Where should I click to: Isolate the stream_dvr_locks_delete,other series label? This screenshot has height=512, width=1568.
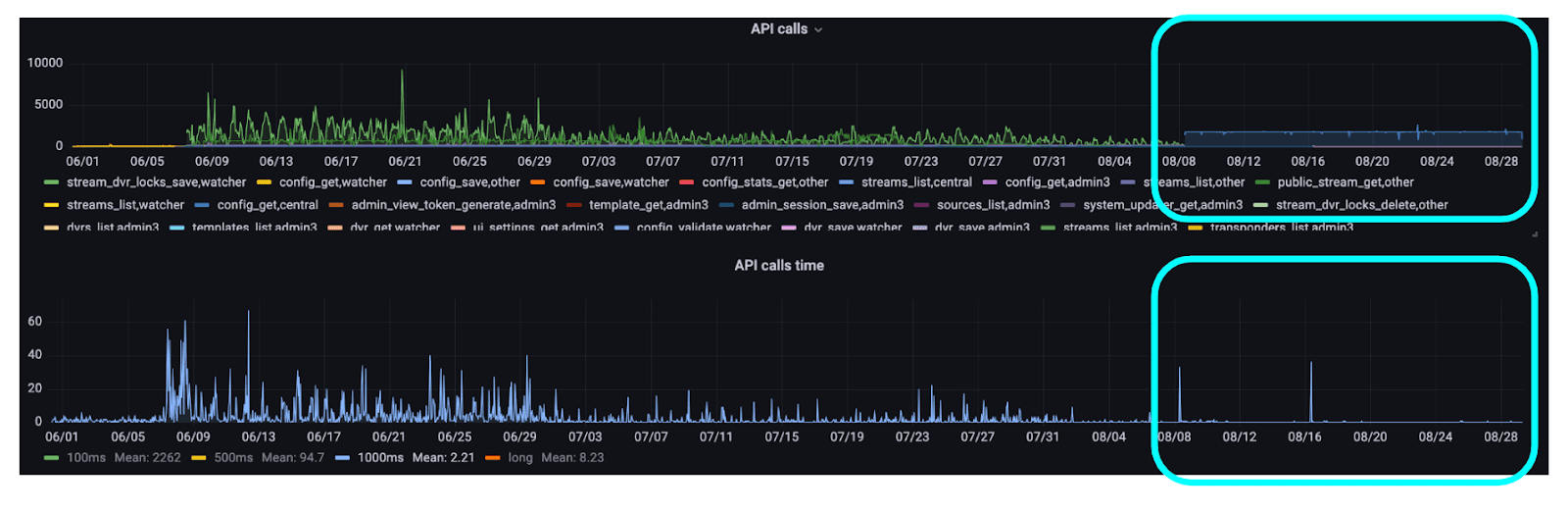(x=1361, y=205)
